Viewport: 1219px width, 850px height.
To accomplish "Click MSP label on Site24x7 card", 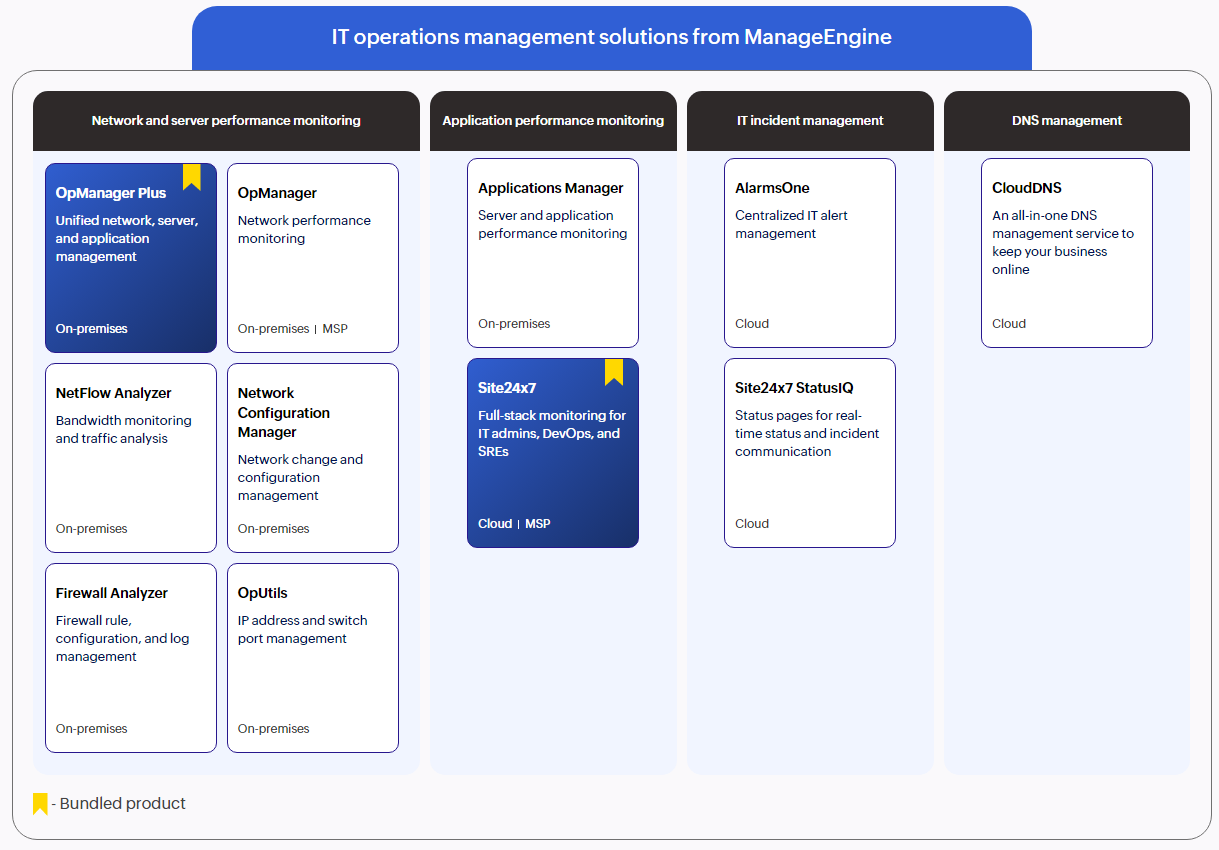I will tap(538, 524).
